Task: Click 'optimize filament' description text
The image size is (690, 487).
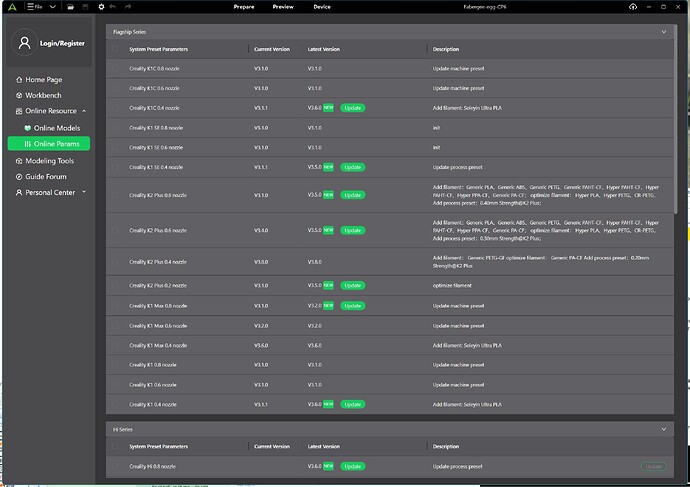Action: (452, 286)
